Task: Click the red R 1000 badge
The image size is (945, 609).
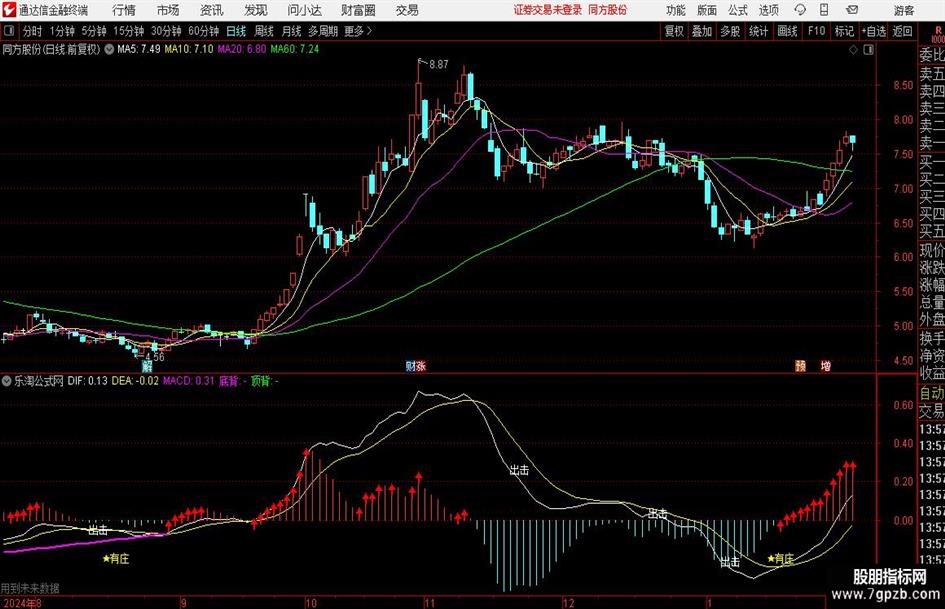Action: (938, 34)
